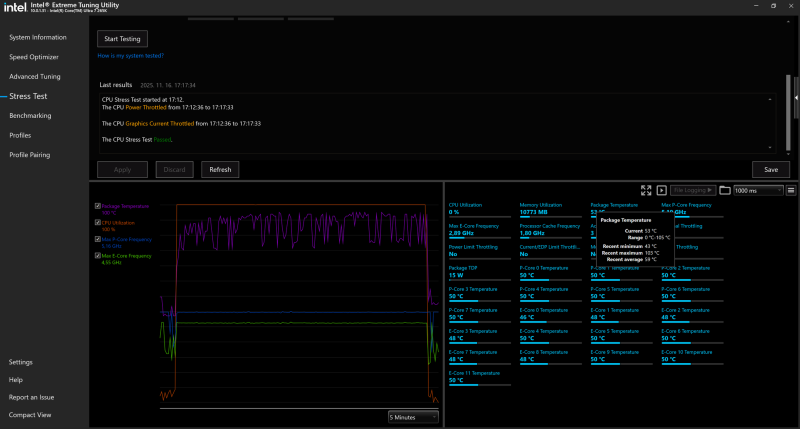Click the File Logging button

click(x=693, y=189)
